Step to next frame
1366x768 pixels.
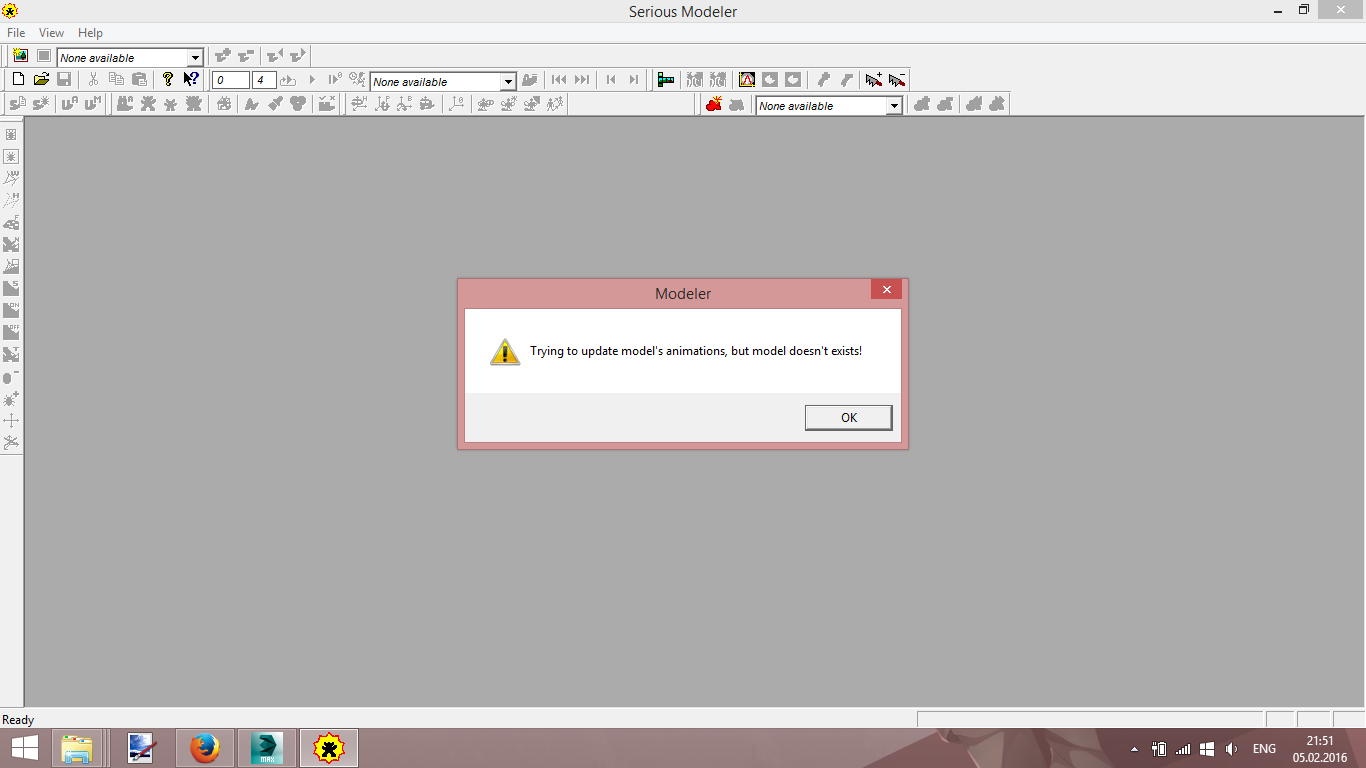634,80
